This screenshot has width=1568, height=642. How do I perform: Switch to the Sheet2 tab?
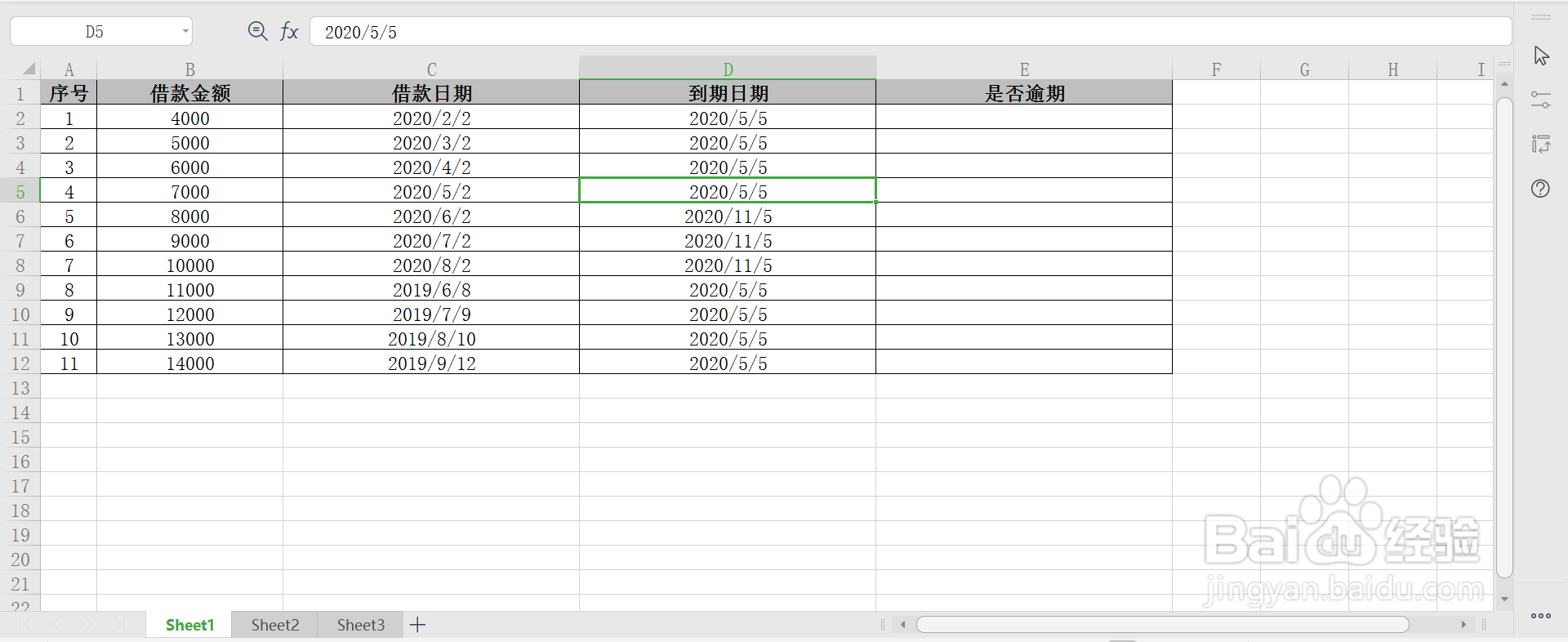275,625
